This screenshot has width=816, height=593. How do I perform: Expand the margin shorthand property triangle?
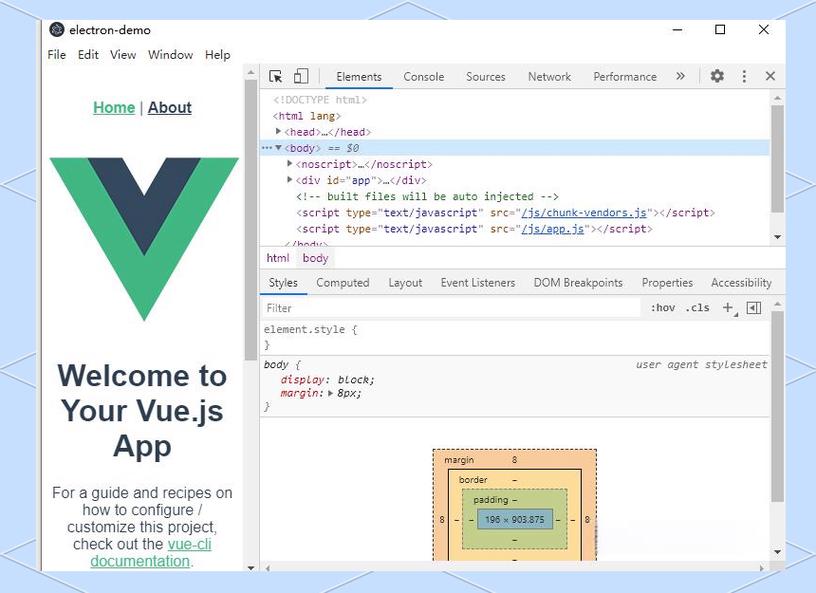pyautogui.click(x=330, y=393)
